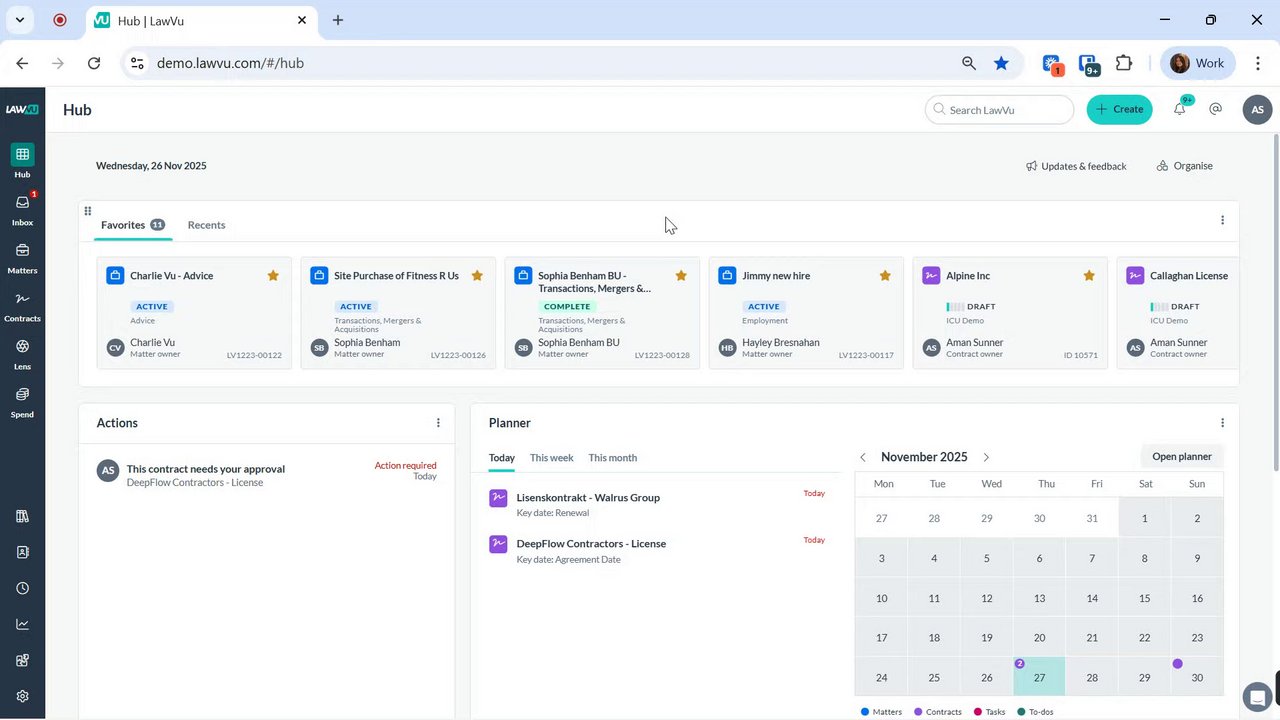Reload the LawVu page
This screenshot has width=1280, height=720.
(94, 63)
